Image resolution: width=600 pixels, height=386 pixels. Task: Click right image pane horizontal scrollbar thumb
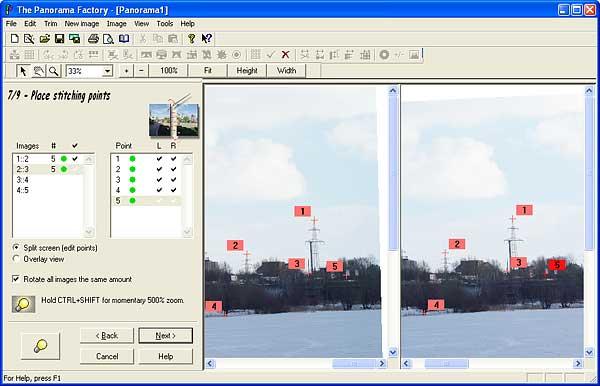click(x=447, y=363)
